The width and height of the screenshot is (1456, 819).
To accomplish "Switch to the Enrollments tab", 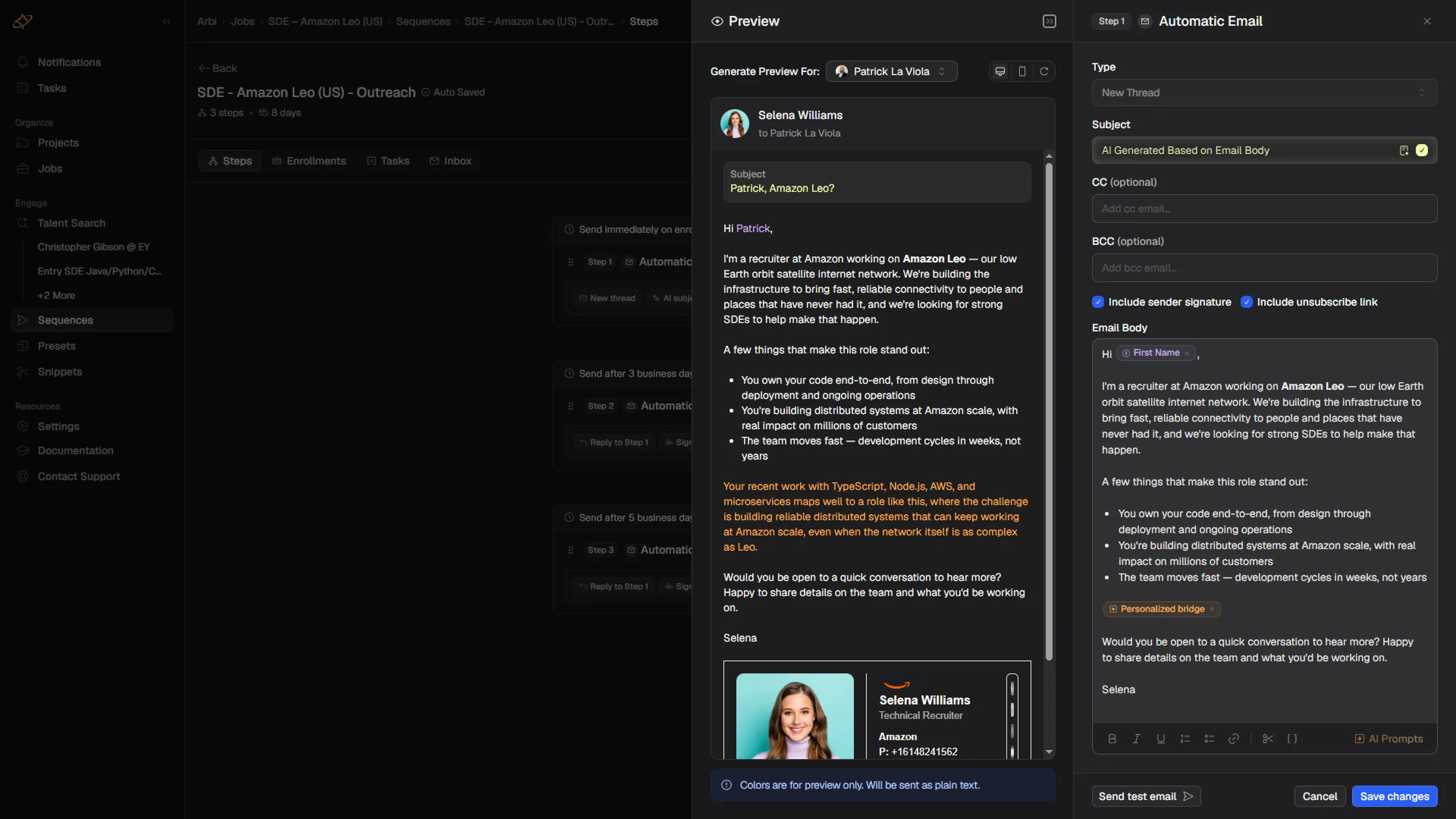I will (x=309, y=161).
